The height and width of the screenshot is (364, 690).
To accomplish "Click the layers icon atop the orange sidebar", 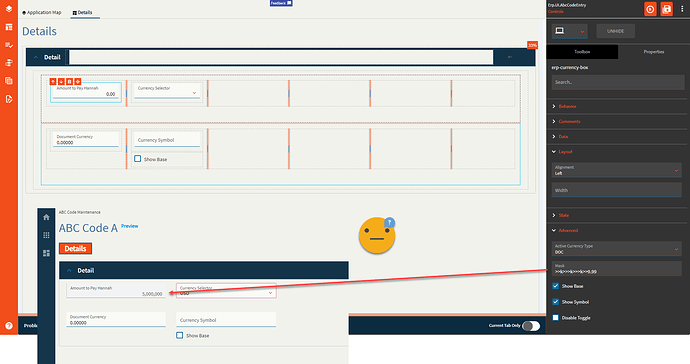I will click(9, 9).
